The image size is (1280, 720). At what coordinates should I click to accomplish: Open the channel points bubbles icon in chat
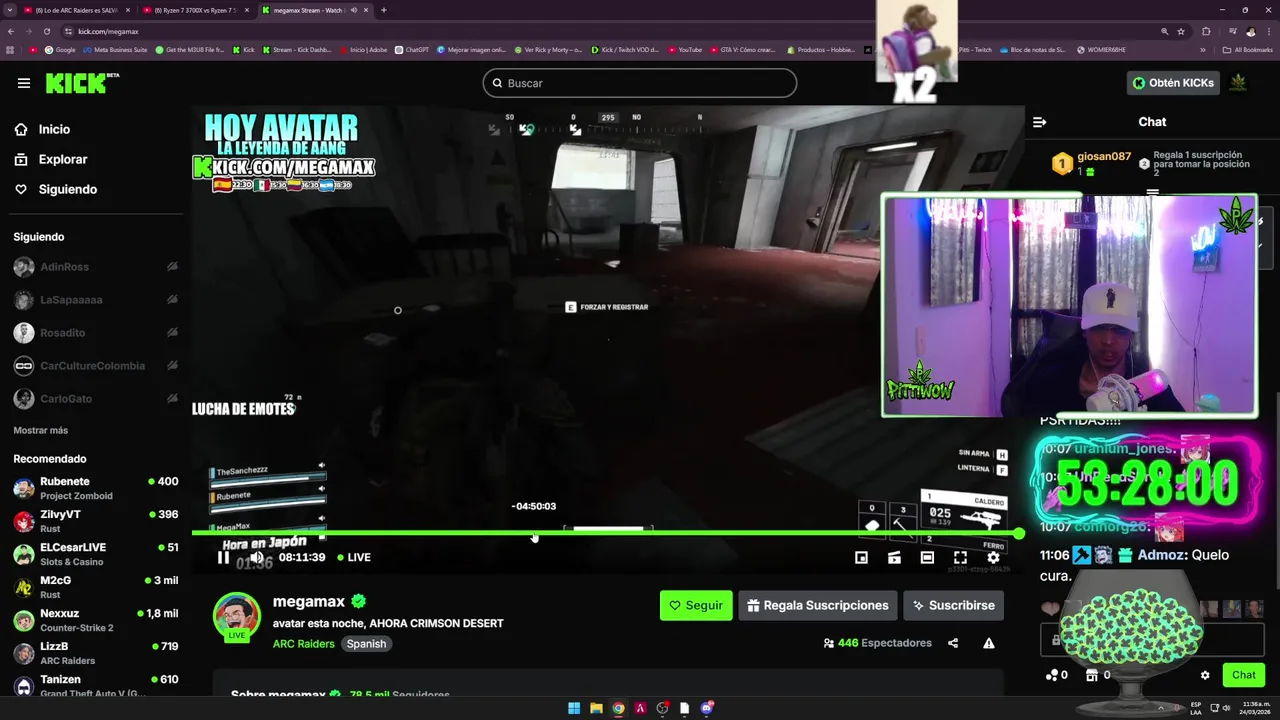1051,675
